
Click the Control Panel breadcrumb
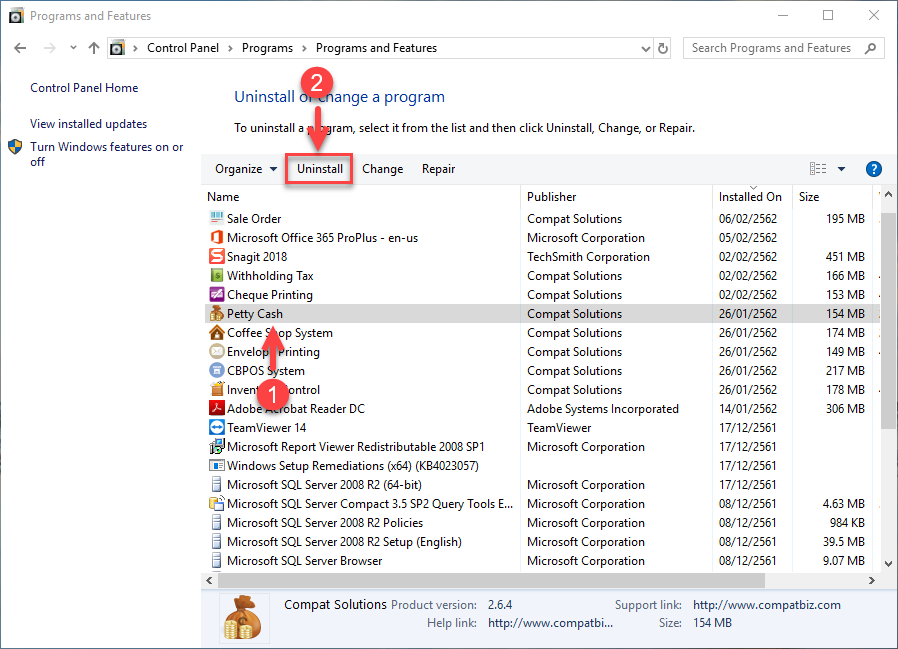click(x=183, y=48)
